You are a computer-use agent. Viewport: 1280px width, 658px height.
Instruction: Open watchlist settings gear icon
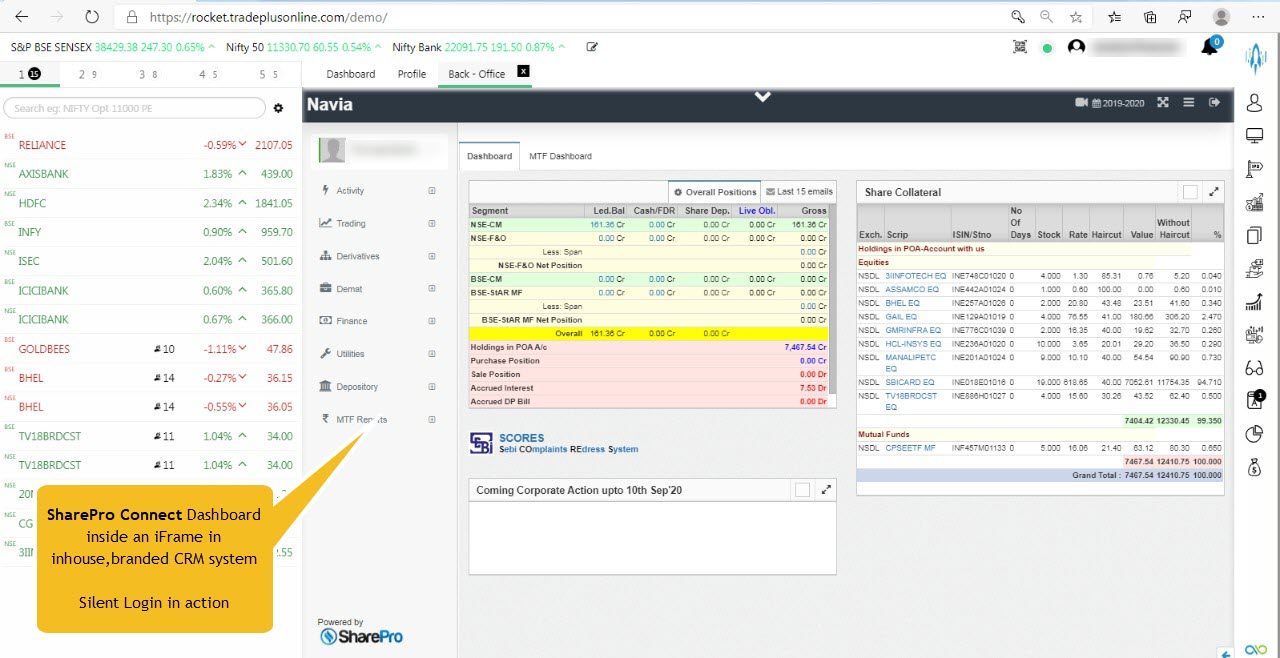click(x=279, y=108)
